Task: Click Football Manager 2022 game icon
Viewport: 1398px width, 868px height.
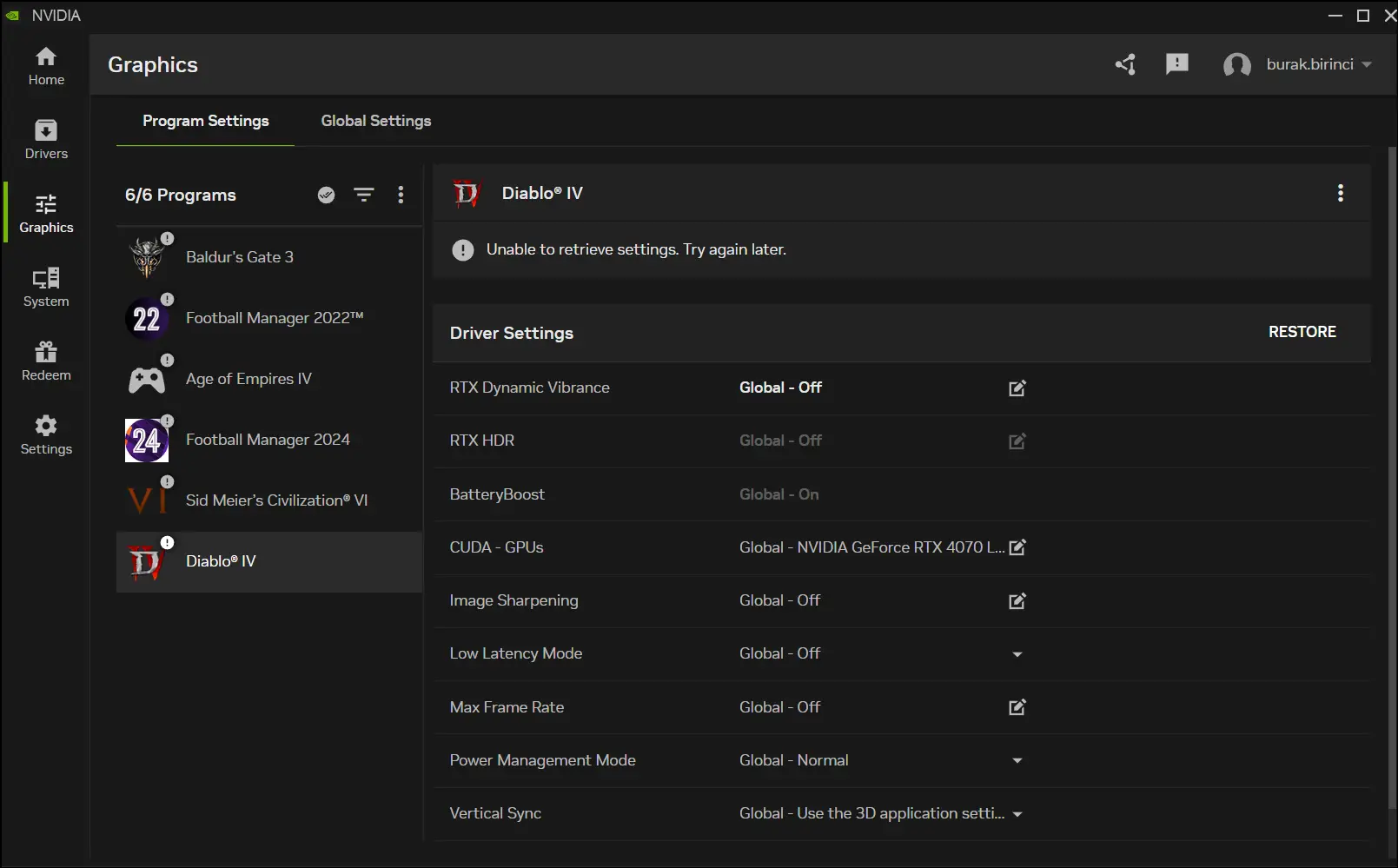Action: pos(147,319)
